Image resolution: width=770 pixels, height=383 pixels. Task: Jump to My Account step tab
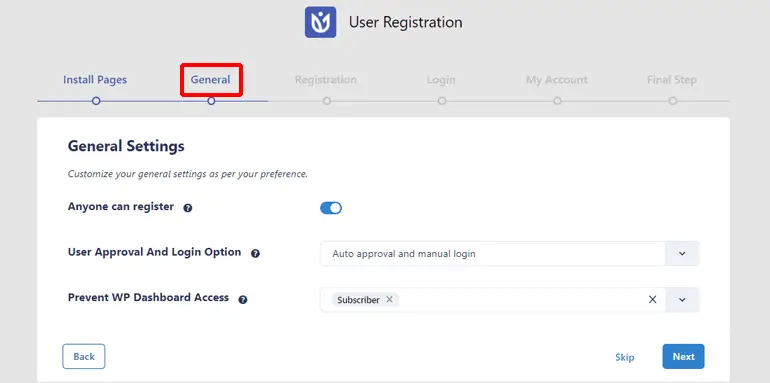tap(557, 80)
